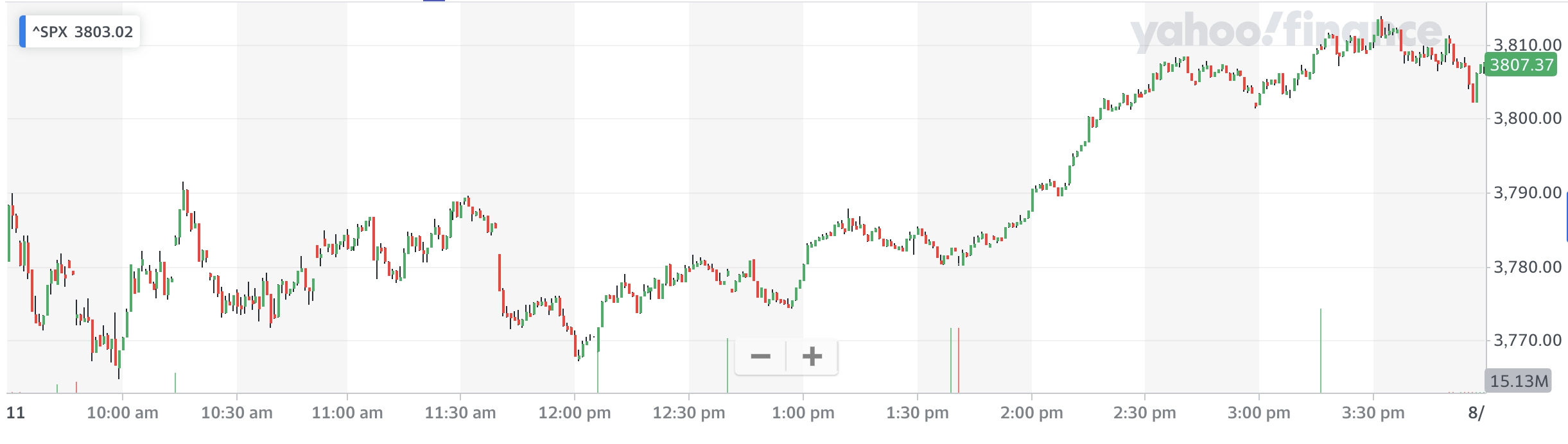Click the green 3807.37 current price tag

click(1521, 65)
